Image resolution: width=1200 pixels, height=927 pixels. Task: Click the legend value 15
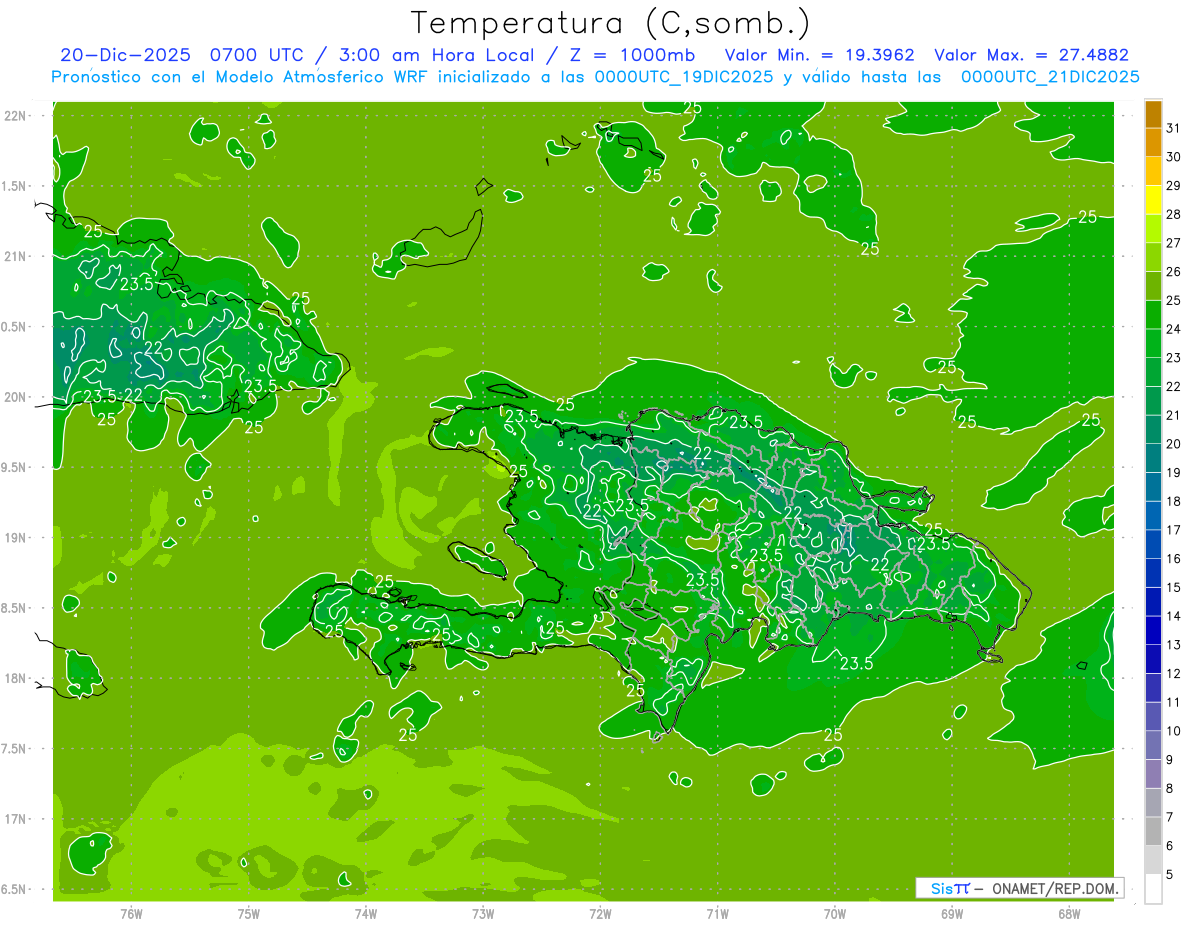[1173, 588]
